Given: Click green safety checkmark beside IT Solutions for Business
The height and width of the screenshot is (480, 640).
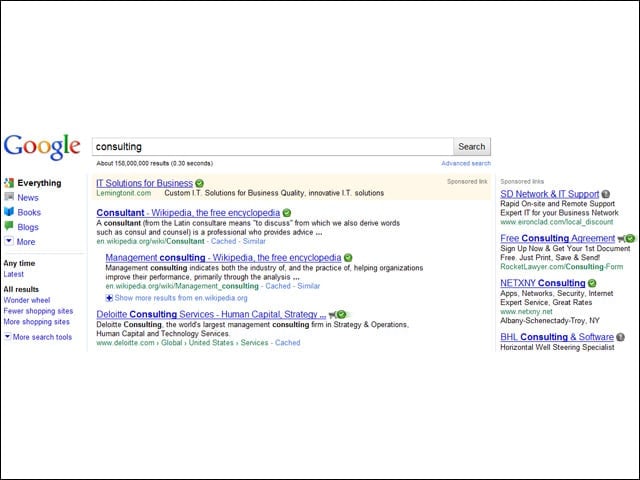Looking at the screenshot, I should pos(199,184).
